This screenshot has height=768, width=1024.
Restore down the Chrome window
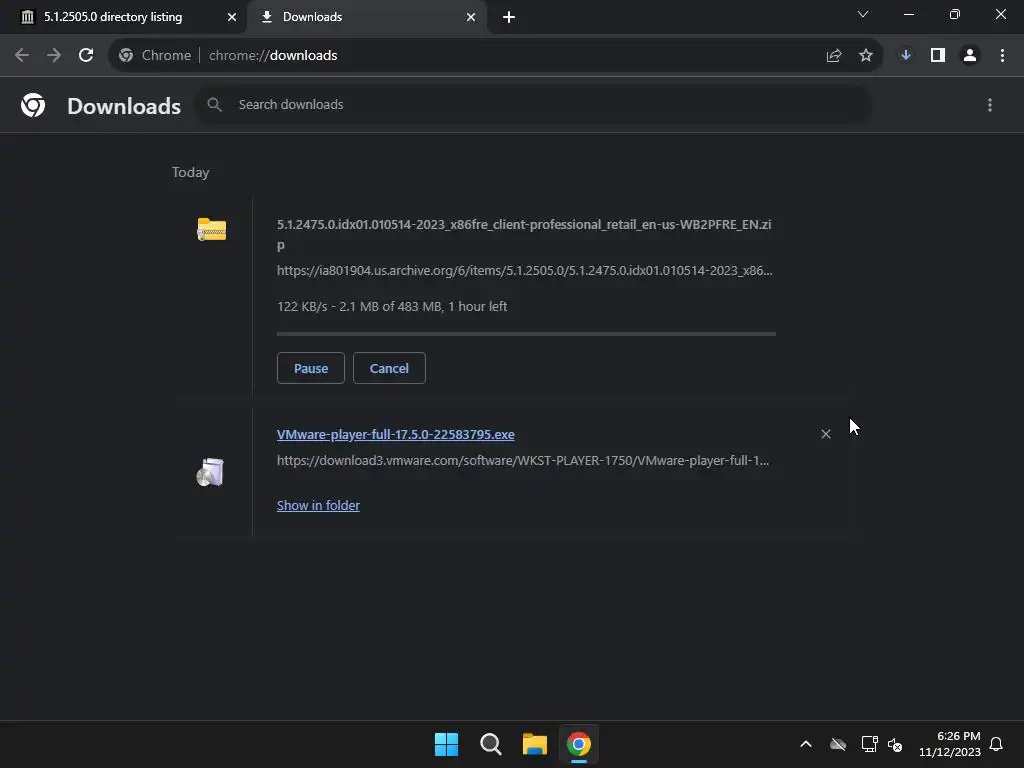(955, 14)
